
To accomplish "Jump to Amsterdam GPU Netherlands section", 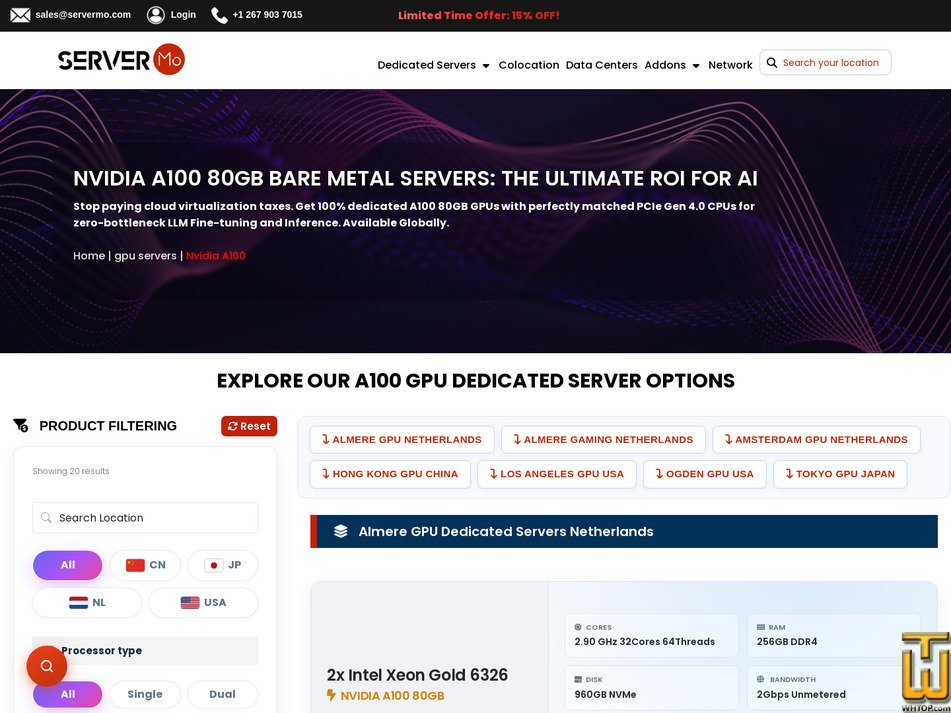I will coord(816,440).
